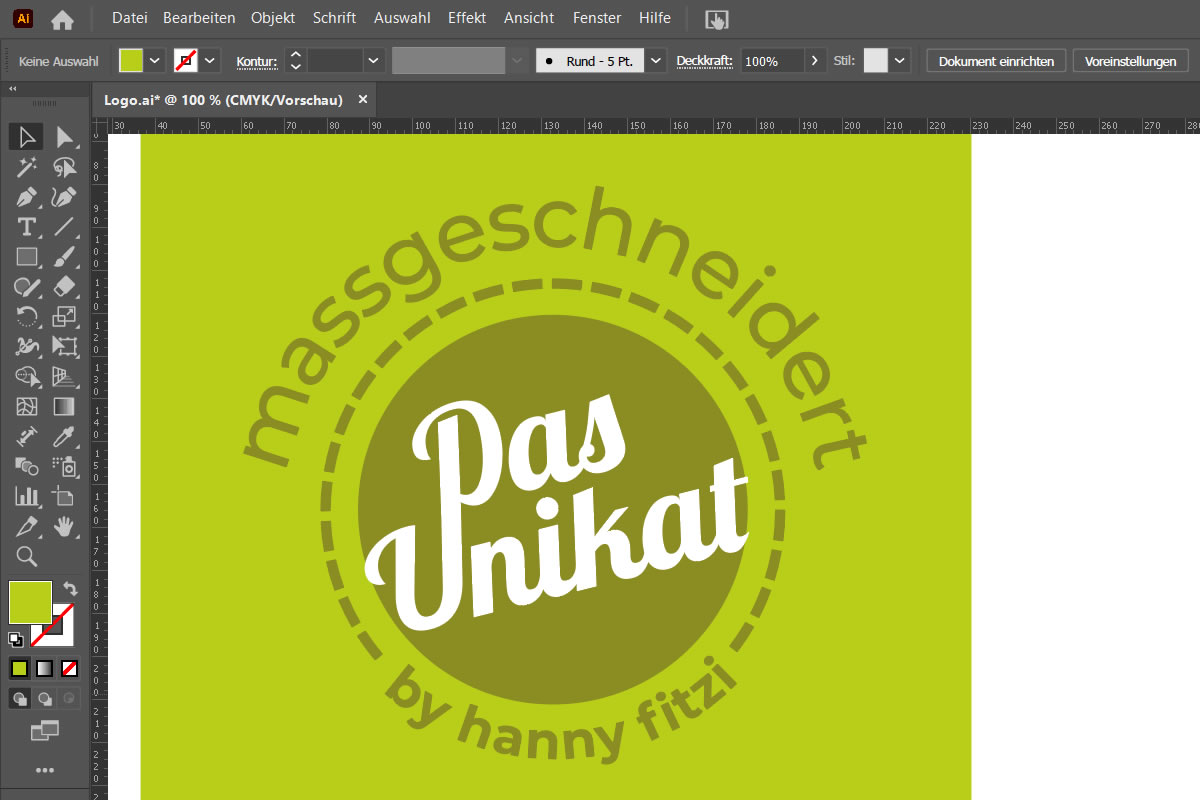Screen dimensions: 1200x800
Task: Select the Eyedropper tool
Action: point(65,437)
